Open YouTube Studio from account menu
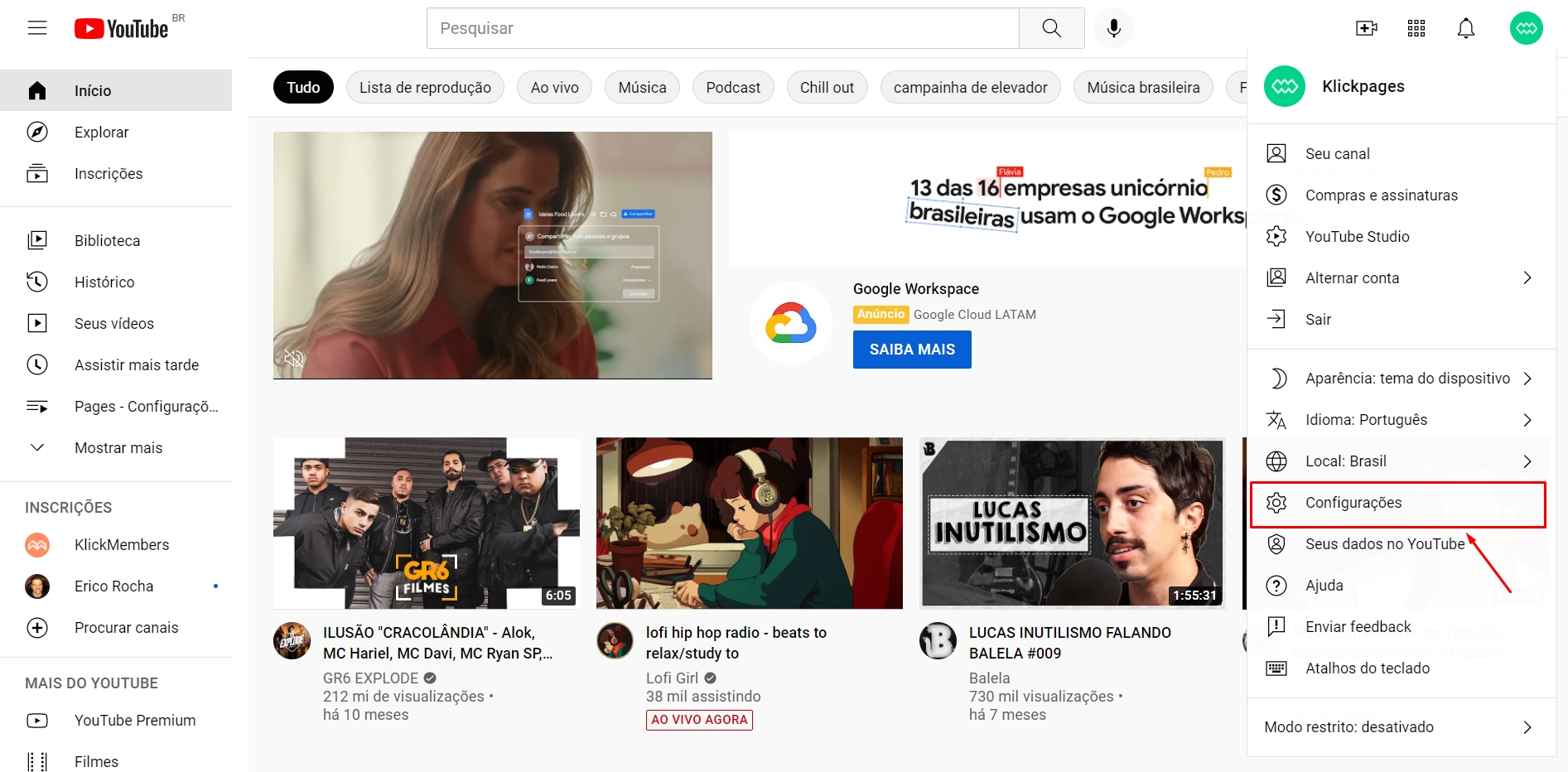1568x772 pixels. (1402, 236)
